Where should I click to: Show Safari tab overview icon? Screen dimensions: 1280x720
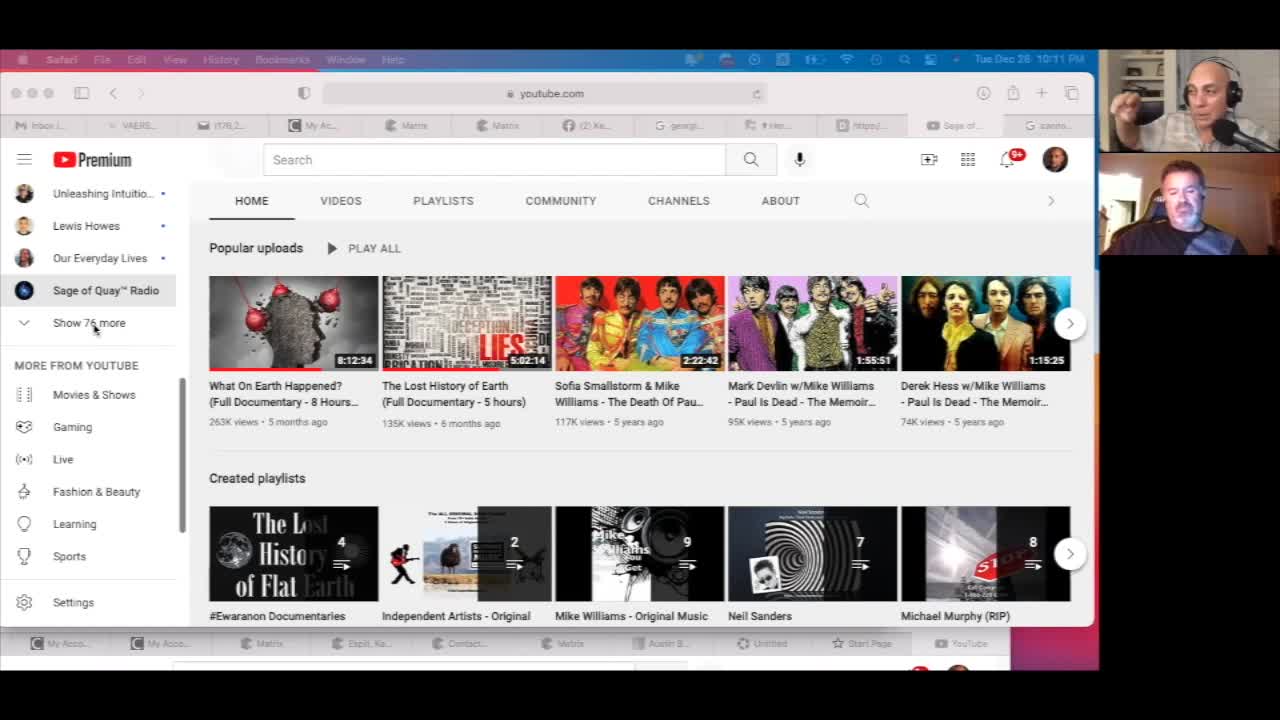tap(1072, 93)
